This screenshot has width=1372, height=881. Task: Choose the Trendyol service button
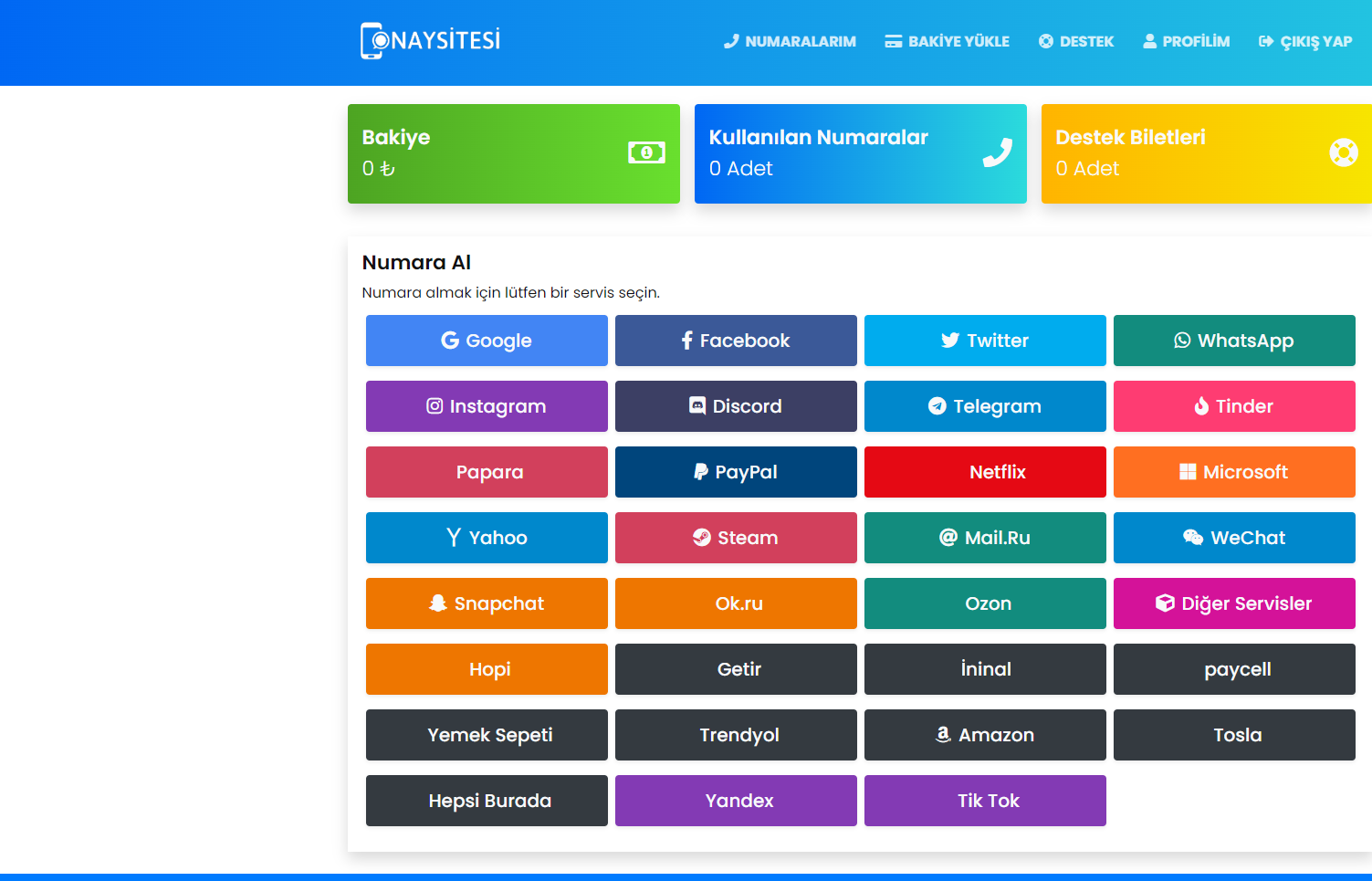pos(736,735)
